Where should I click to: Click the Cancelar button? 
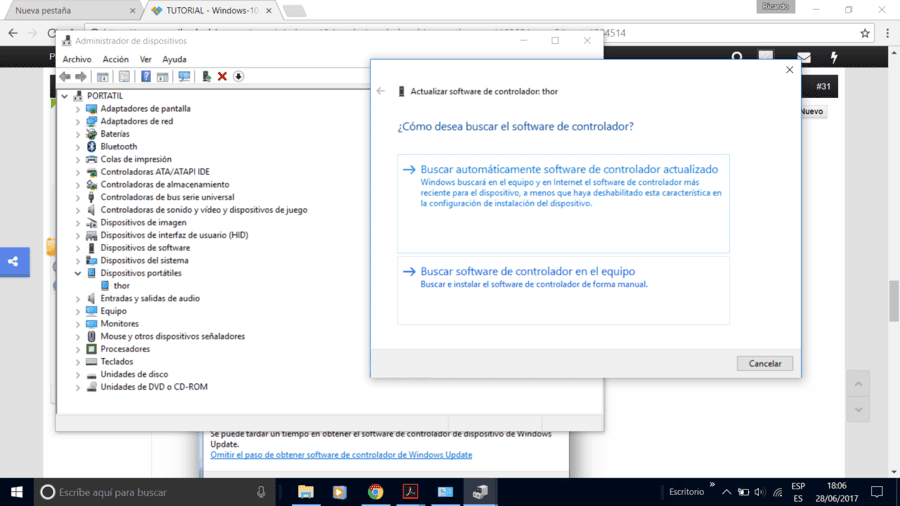[x=765, y=363]
